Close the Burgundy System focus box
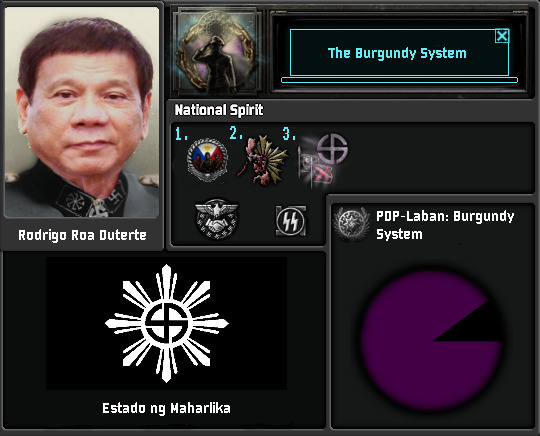Viewport: 540px width, 436px height. pyautogui.click(x=502, y=36)
